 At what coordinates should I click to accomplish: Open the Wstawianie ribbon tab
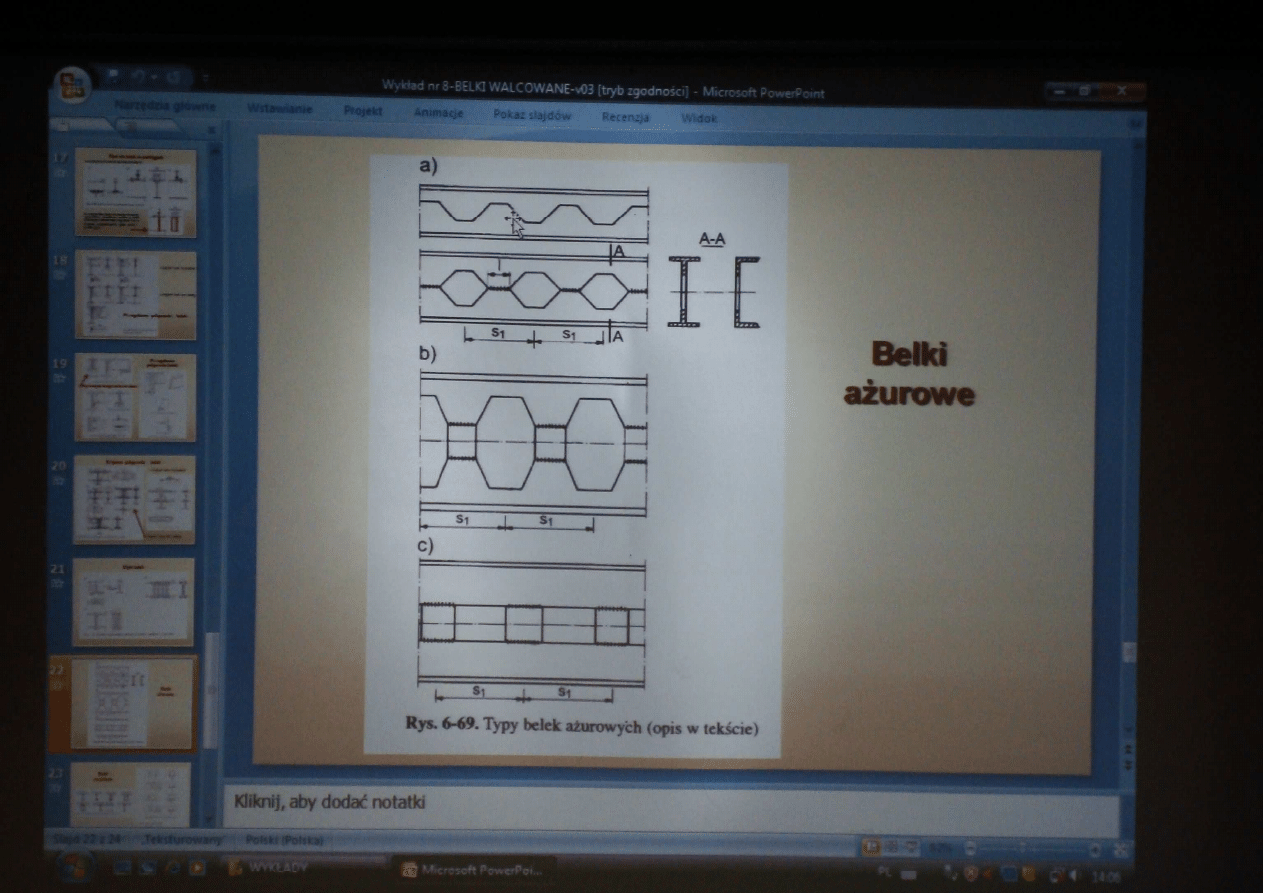coord(280,109)
